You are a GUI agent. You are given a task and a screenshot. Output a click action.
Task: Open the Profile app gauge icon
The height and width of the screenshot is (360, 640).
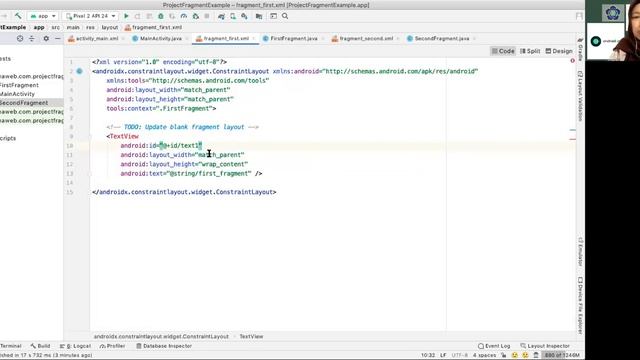(x=184, y=16)
